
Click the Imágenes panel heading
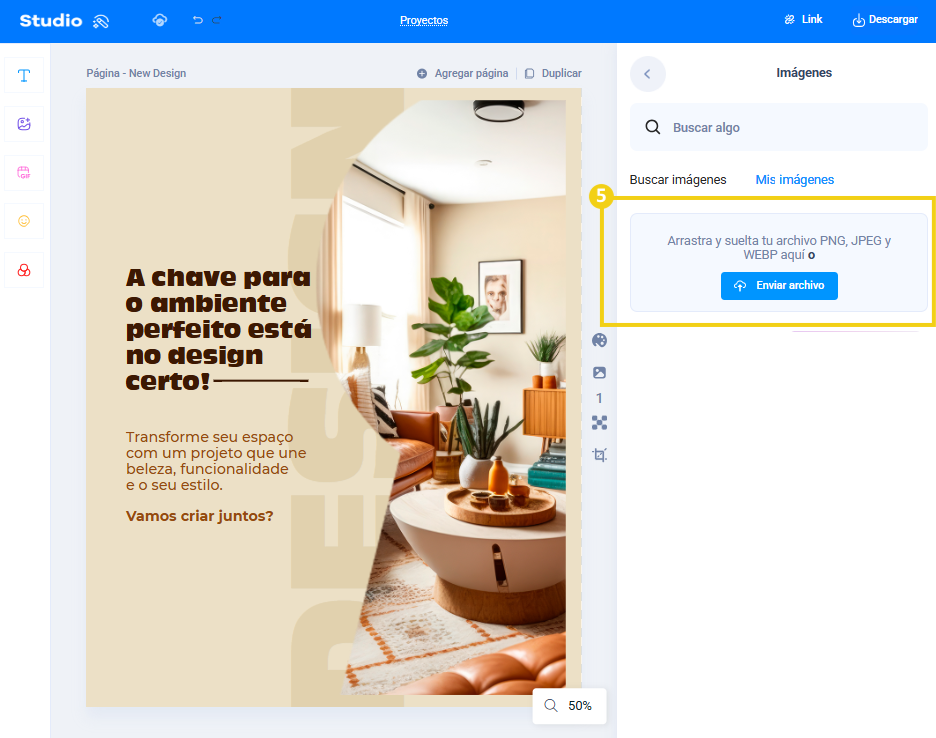803,73
